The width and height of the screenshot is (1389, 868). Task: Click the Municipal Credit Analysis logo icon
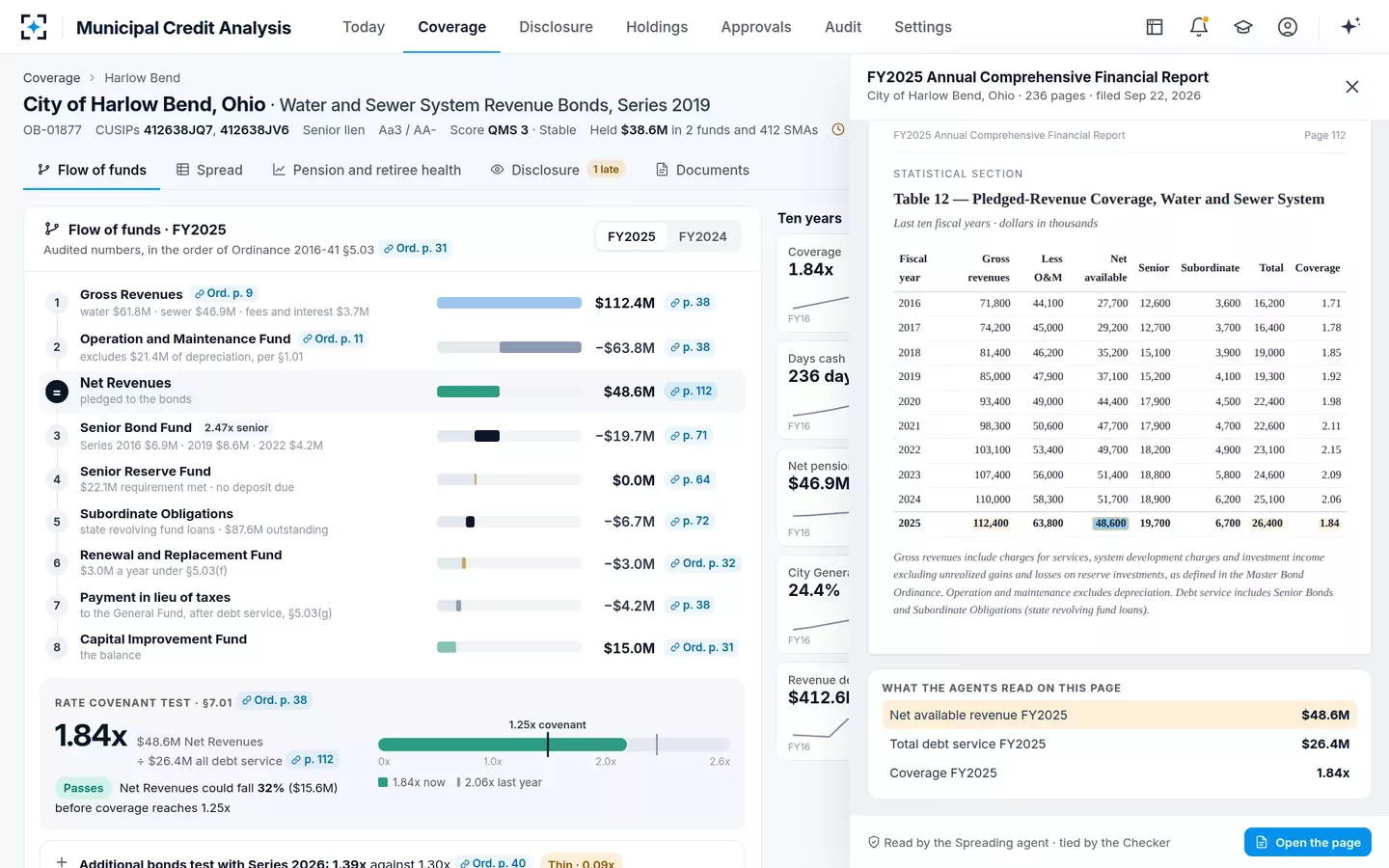(x=34, y=27)
